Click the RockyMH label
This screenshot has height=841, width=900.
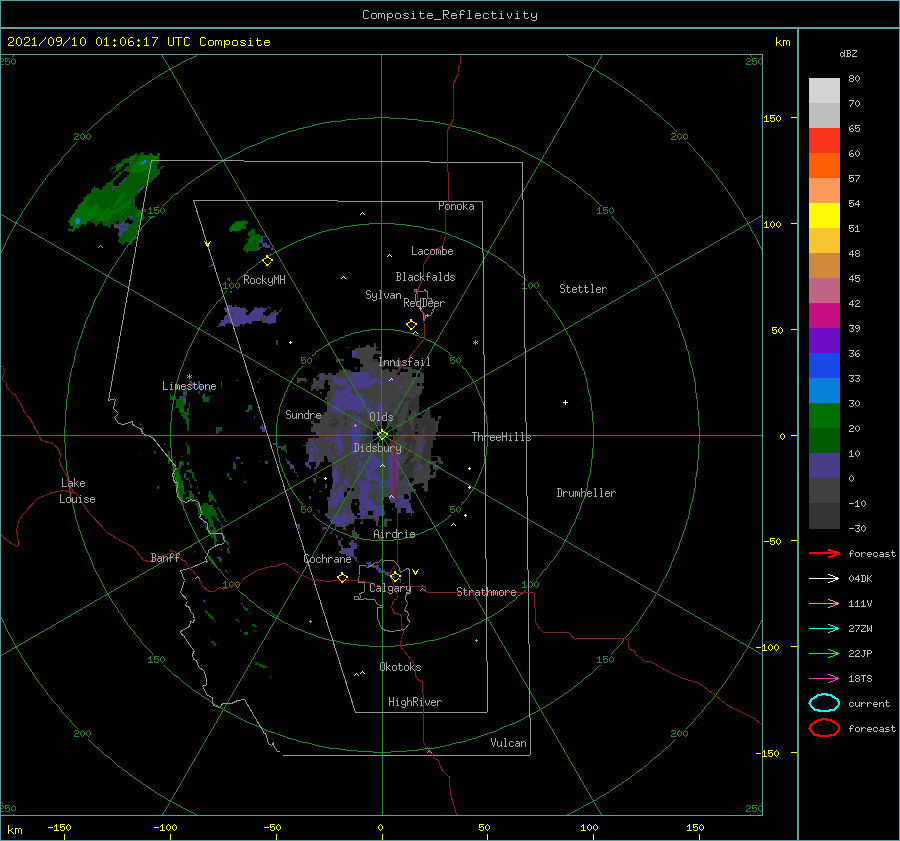click(264, 280)
